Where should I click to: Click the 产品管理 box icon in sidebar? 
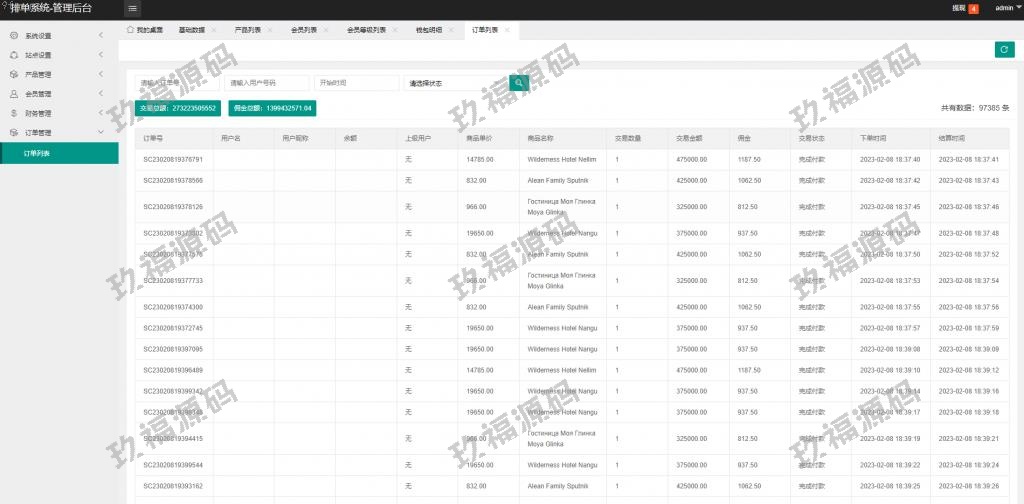tap(14, 74)
